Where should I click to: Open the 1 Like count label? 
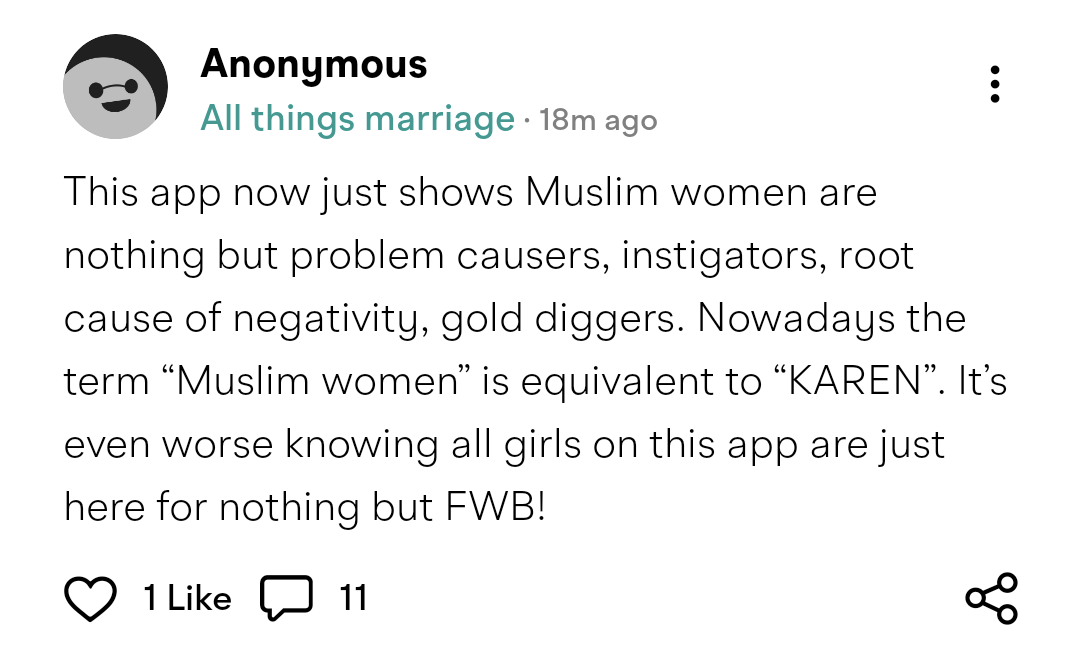[x=187, y=598]
